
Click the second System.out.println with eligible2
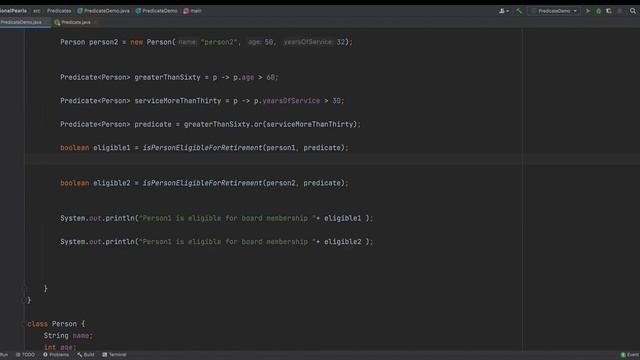point(216,242)
